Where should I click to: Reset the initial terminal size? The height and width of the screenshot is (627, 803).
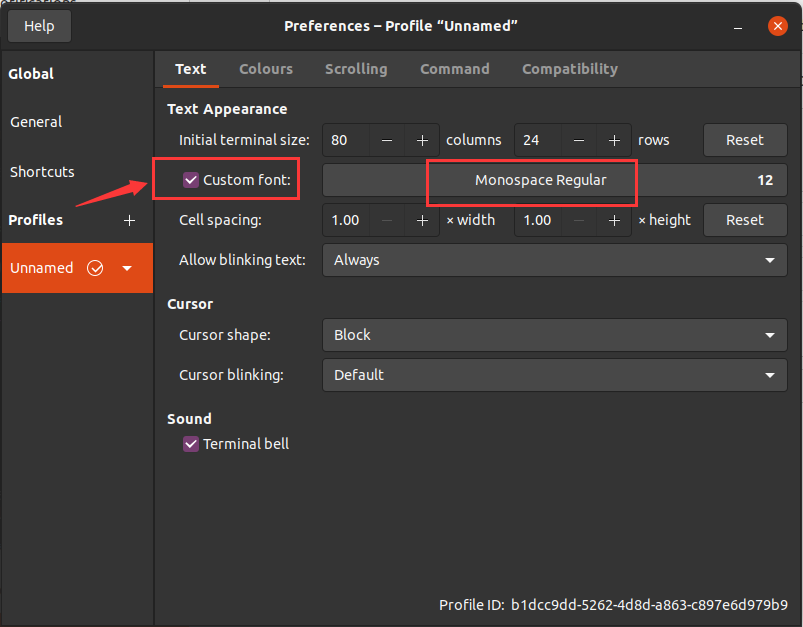click(744, 140)
